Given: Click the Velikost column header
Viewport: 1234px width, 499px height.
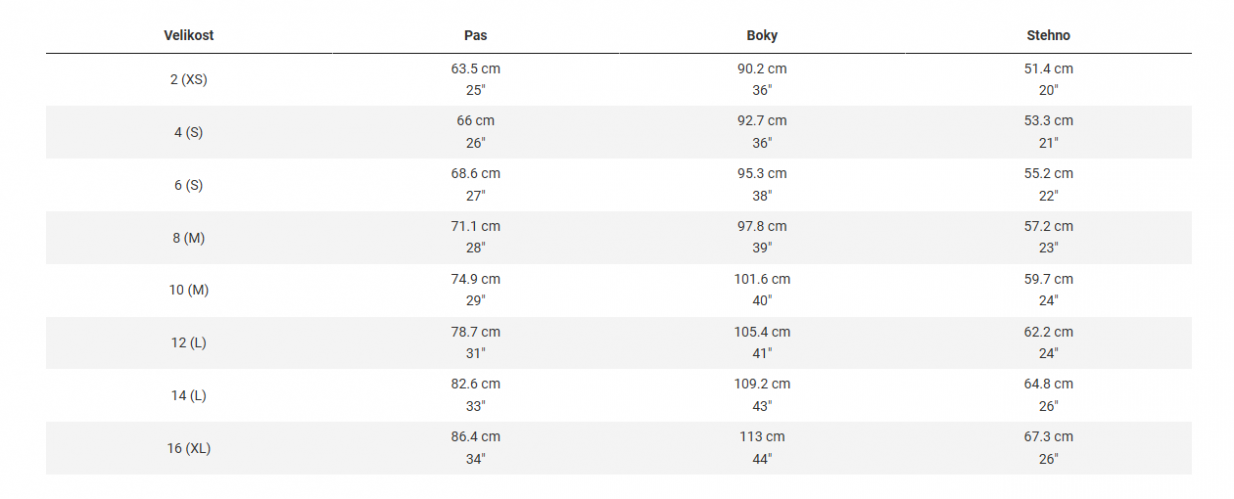Looking at the screenshot, I should pyautogui.click(x=189, y=35).
